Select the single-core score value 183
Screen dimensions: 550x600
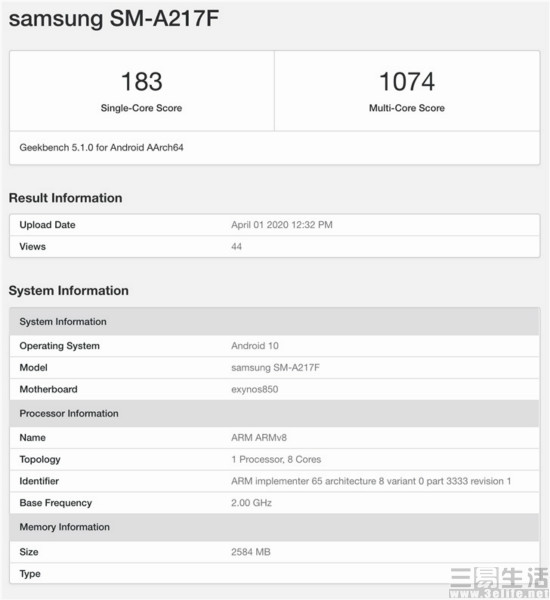click(142, 82)
